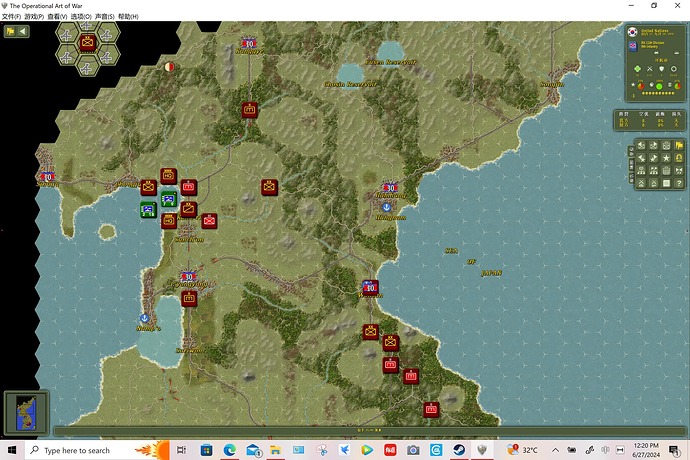
Task: Open the 声音(S) menu
Action: point(105,16)
